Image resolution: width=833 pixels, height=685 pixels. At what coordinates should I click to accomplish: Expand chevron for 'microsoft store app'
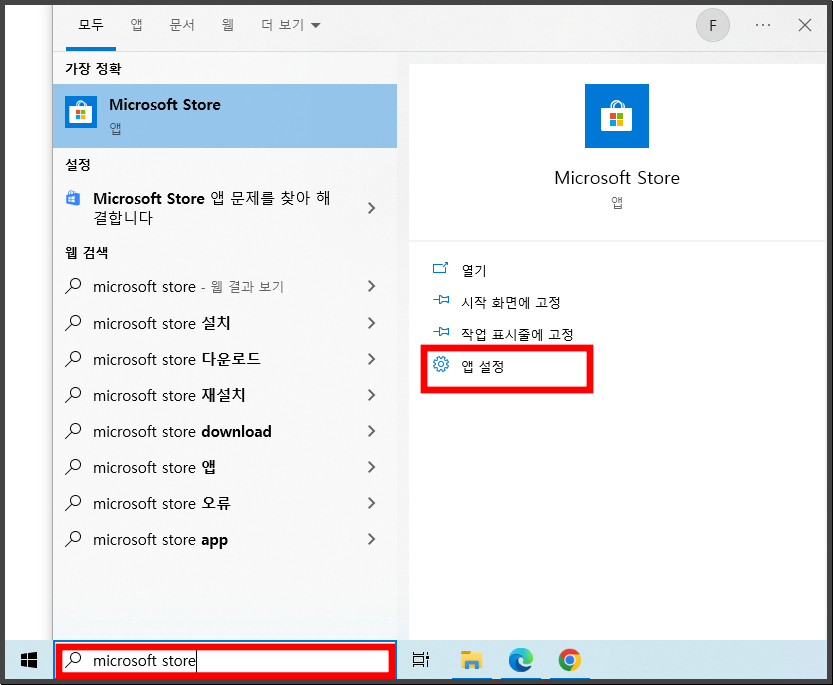(371, 539)
